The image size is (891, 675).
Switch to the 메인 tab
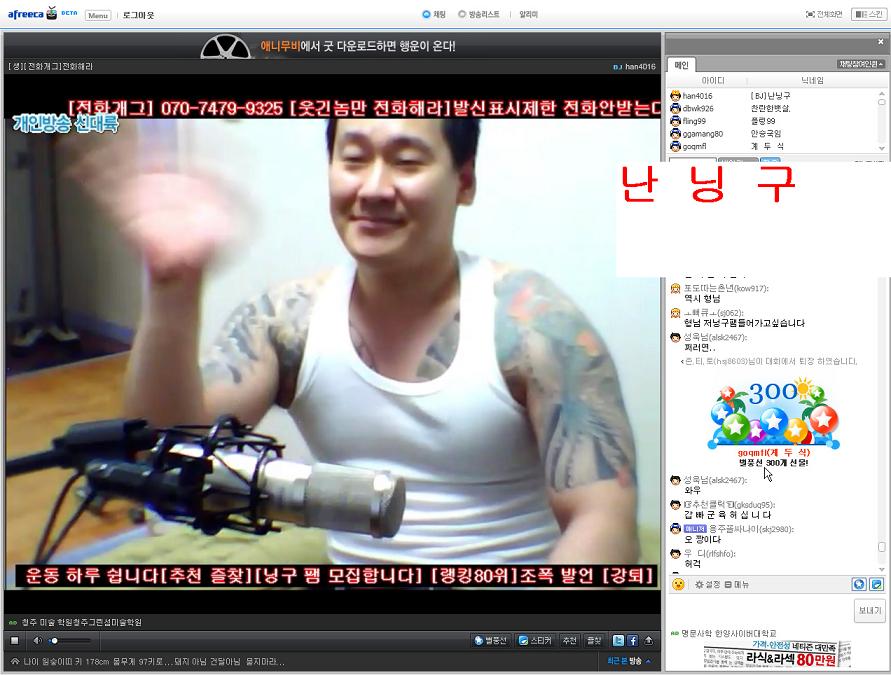(681, 65)
